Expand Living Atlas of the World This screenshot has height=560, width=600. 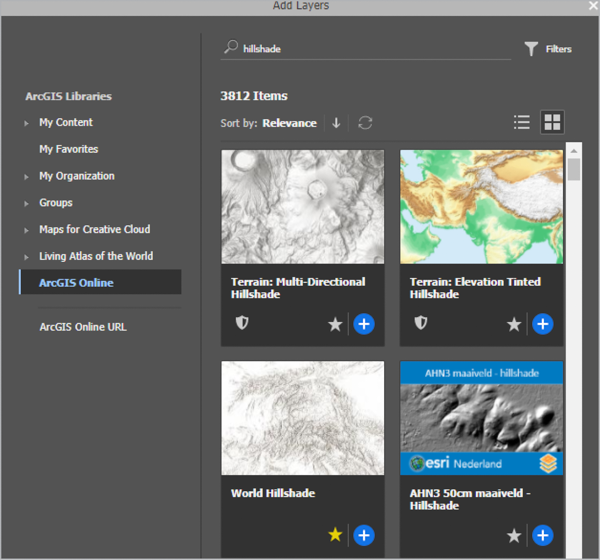pyautogui.click(x=27, y=257)
